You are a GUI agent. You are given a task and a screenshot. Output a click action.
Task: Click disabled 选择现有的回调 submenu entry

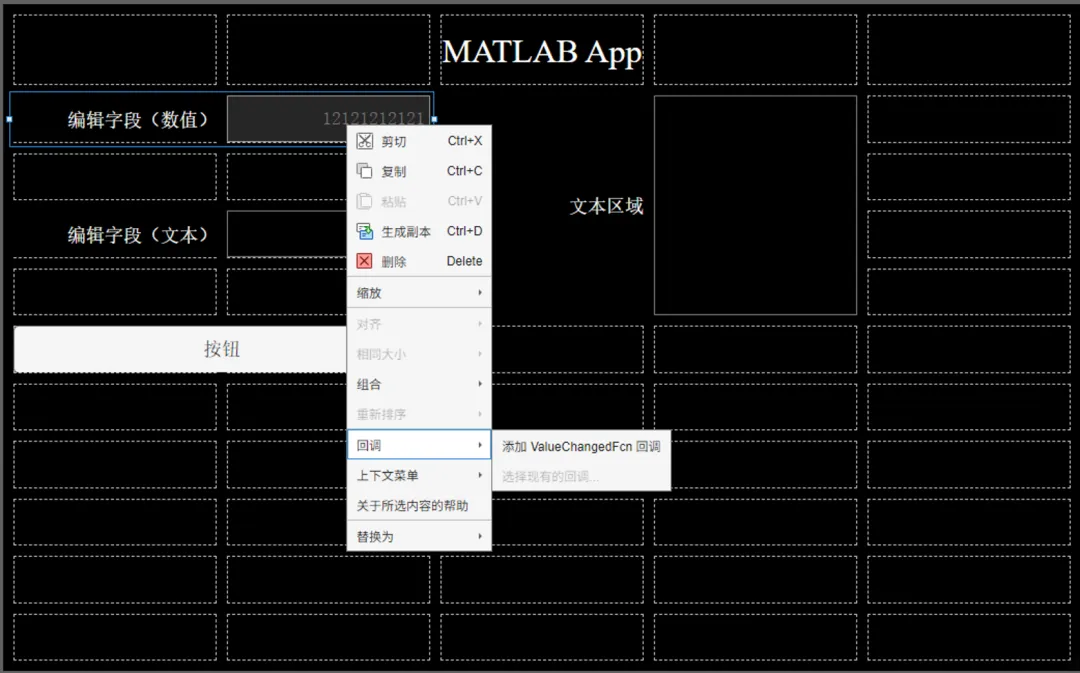(581, 476)
